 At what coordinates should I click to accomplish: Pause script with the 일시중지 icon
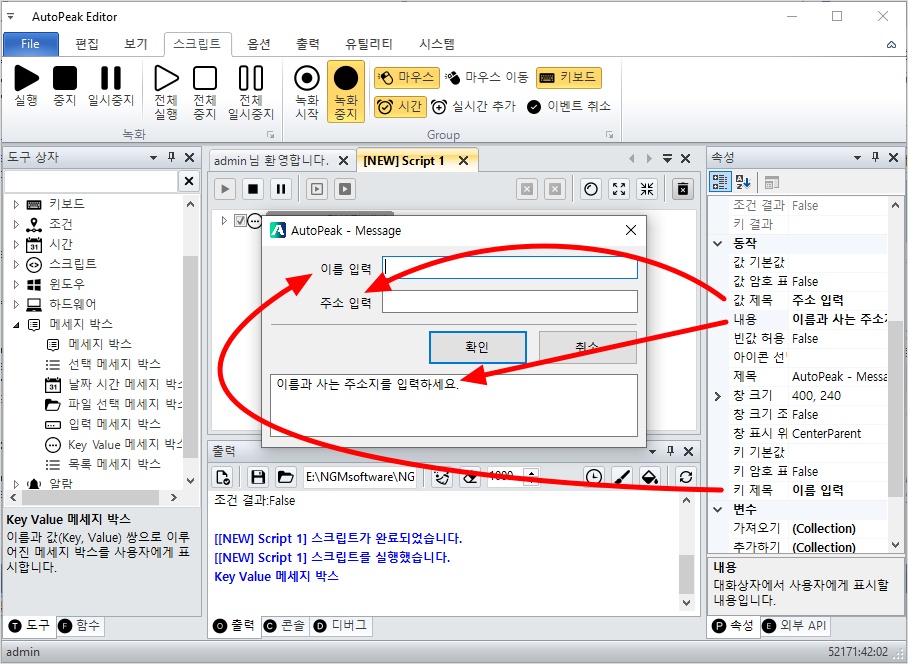point(111,86)
